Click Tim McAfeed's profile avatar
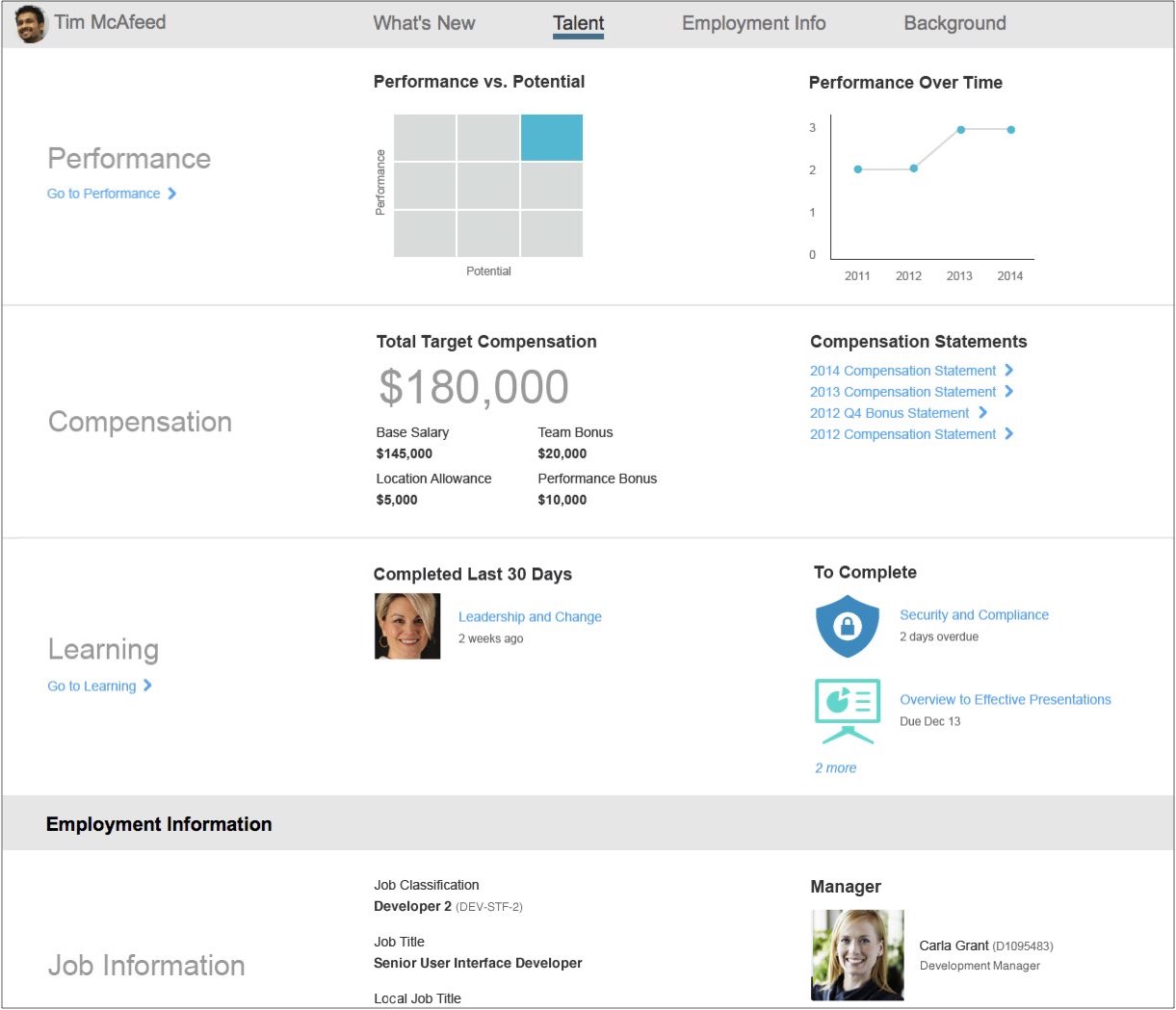The width and height of the screenshot is (1176, 1010). (x=31, y=24)
